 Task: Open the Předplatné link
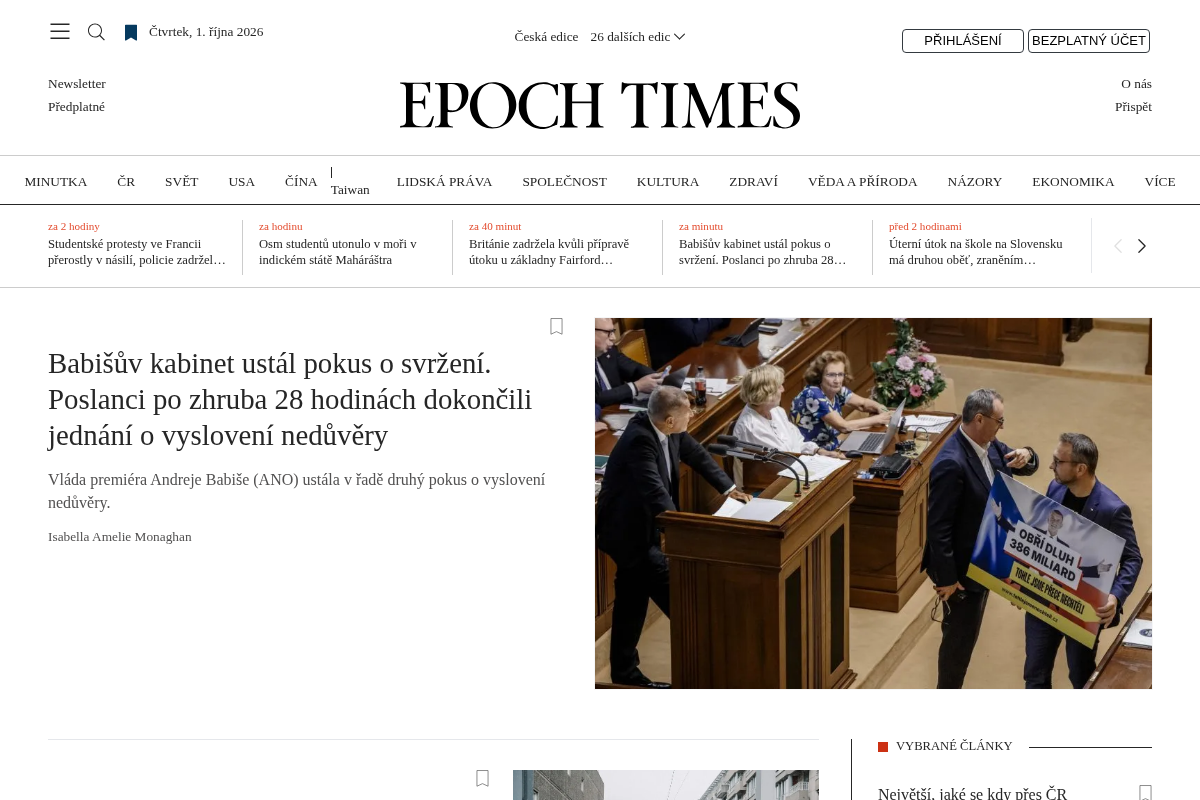pos(76,107)
